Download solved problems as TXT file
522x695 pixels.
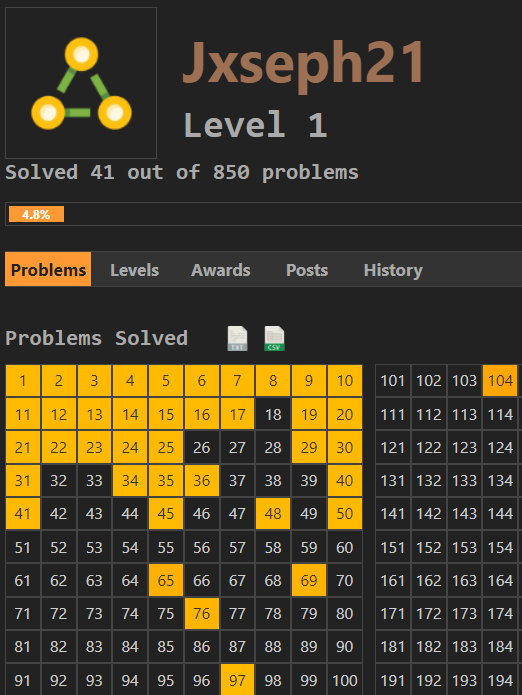[238, 339]
